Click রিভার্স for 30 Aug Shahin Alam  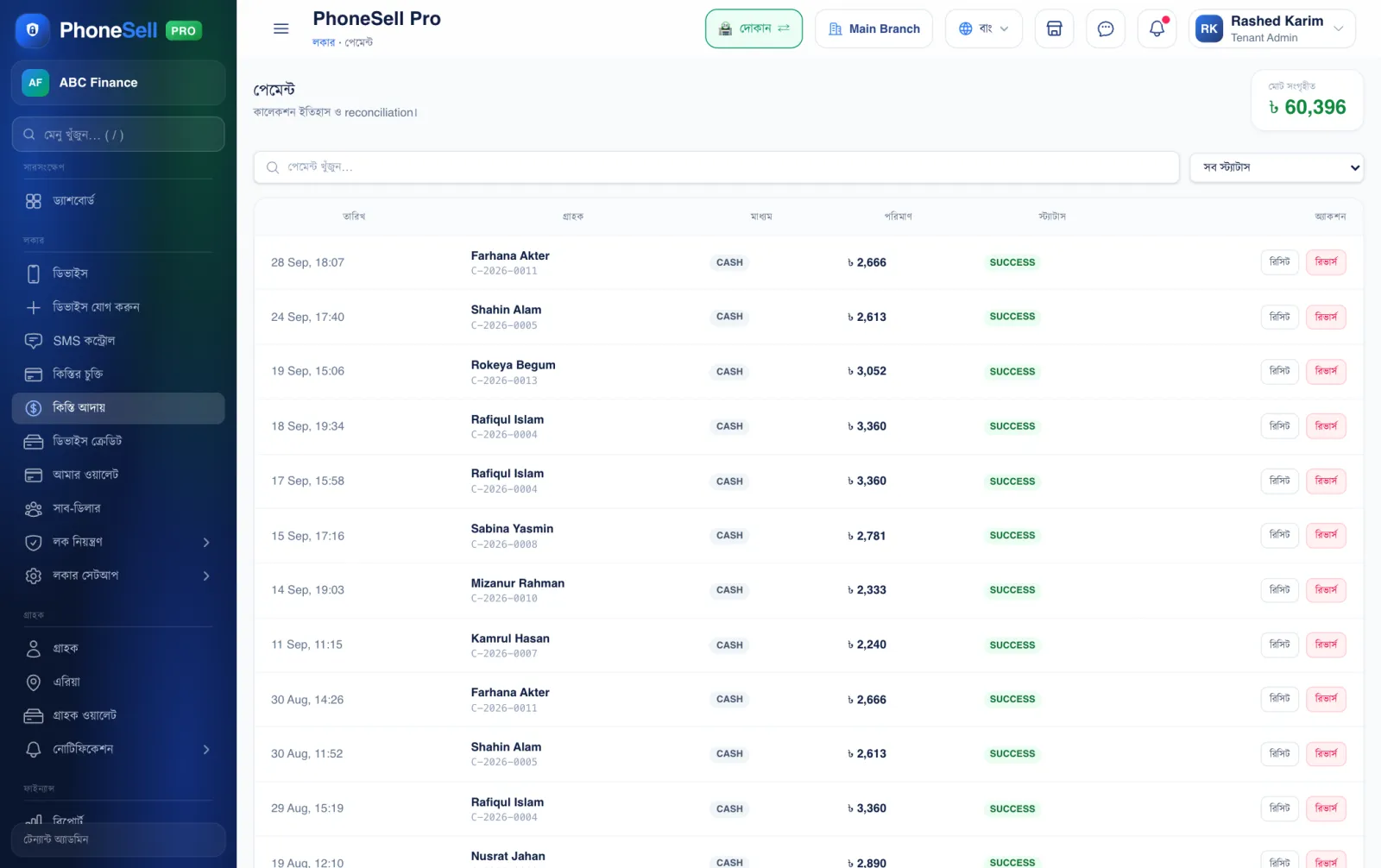(1326, 754)
